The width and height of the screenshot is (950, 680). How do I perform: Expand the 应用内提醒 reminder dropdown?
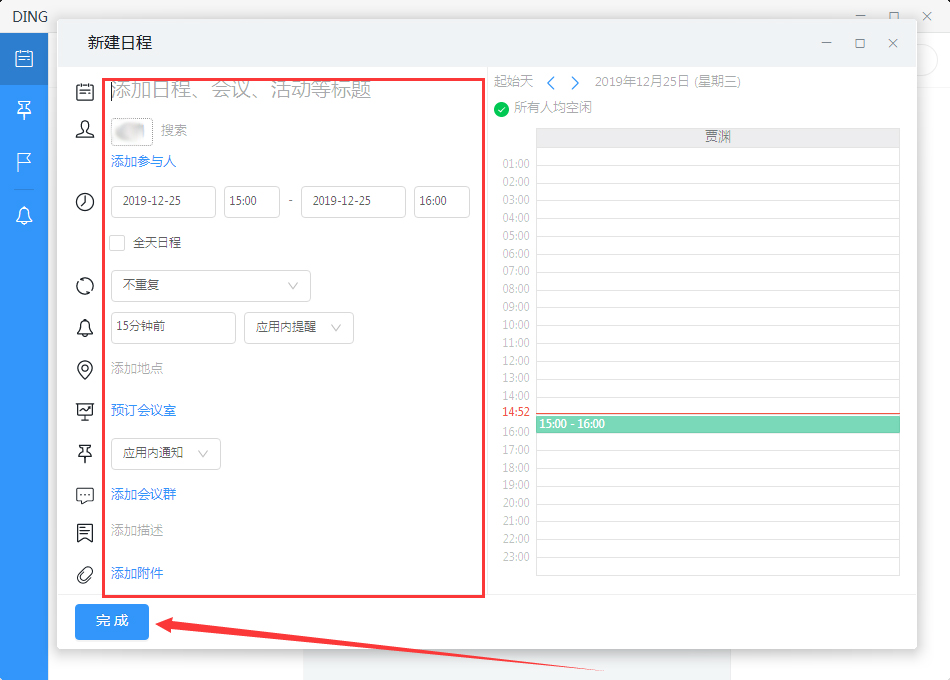pos(298,328)
